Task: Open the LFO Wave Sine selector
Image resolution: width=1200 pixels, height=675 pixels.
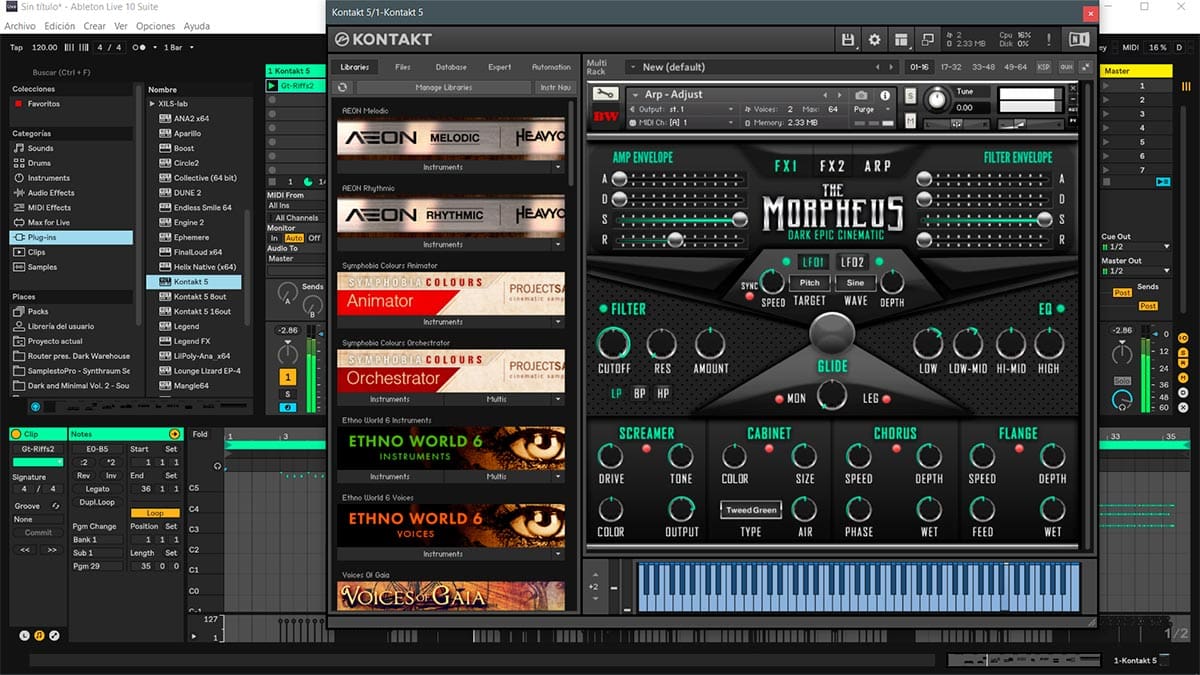Action: (856, 283)
